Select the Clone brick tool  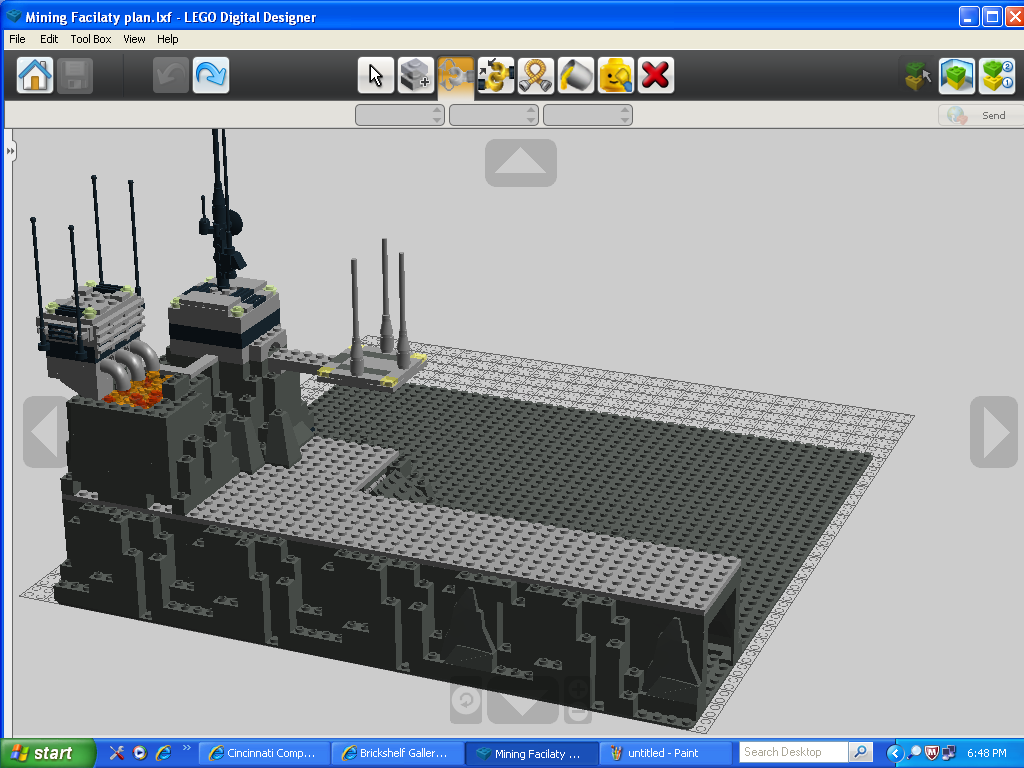tap(416, 74)
